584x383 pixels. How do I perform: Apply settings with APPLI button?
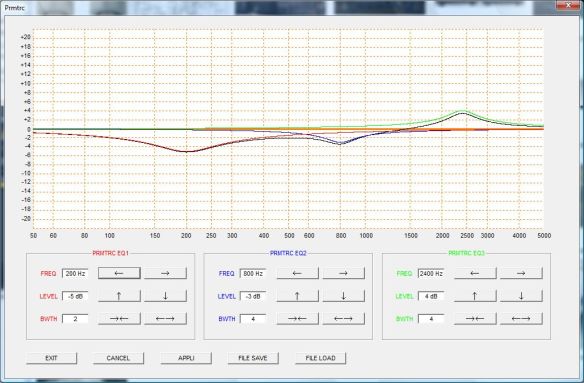coord(186,358)
